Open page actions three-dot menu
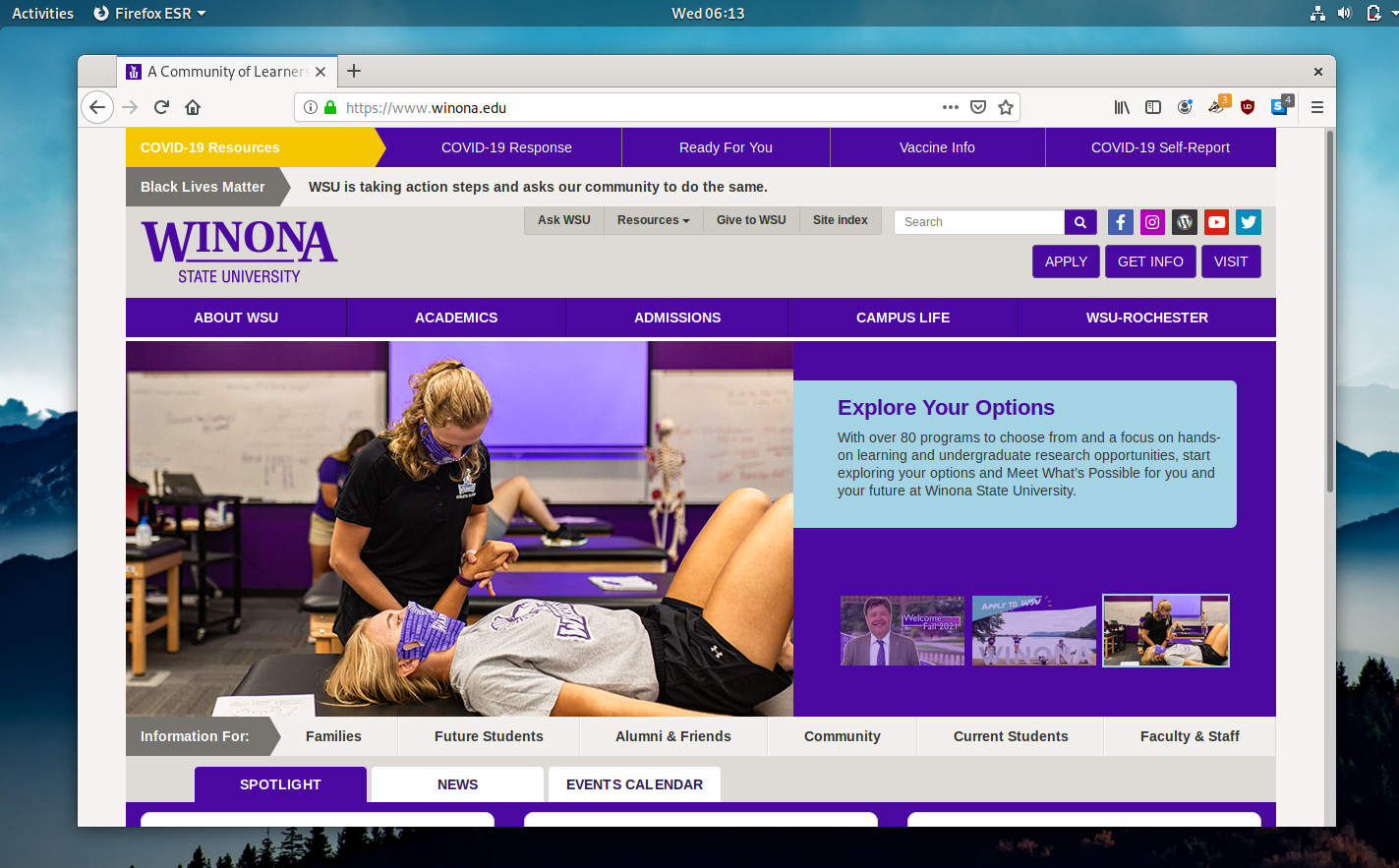1399x868 pixels. click(951, 107)
